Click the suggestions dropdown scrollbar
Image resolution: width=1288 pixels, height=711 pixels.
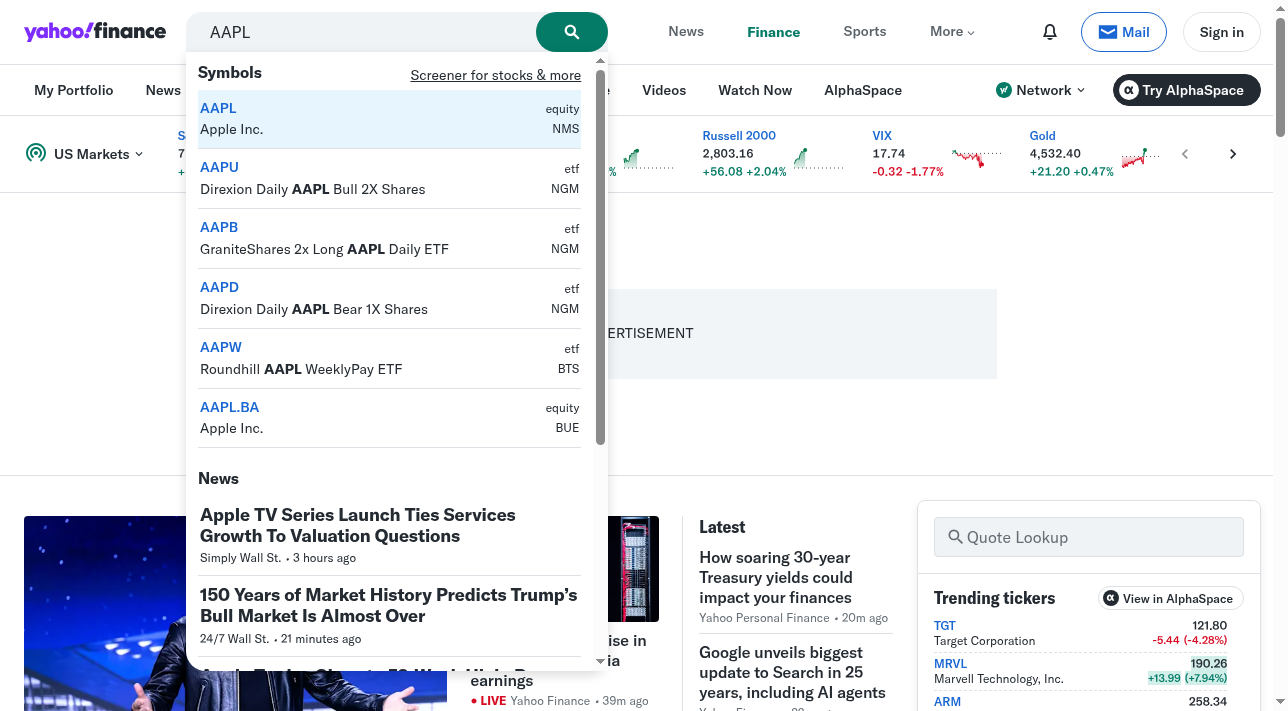click(600, 258)
